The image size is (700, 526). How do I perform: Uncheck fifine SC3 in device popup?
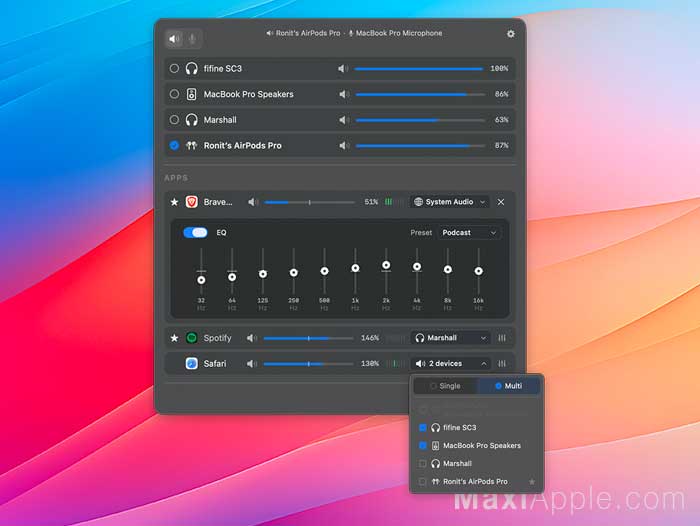point(422,428)
